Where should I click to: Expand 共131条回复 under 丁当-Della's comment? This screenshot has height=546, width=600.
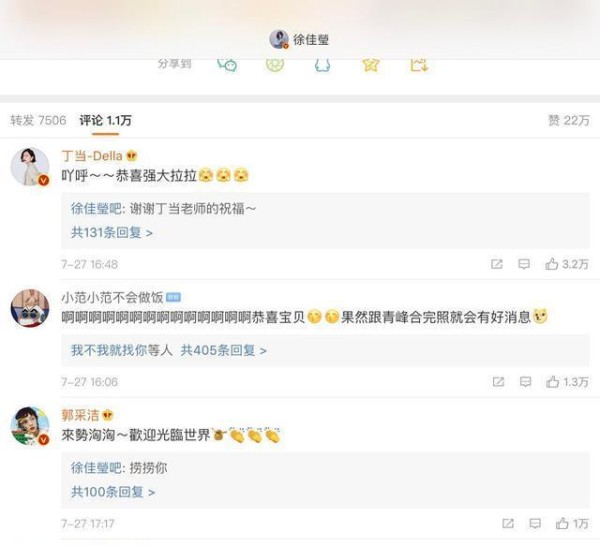tap(112, 232)
